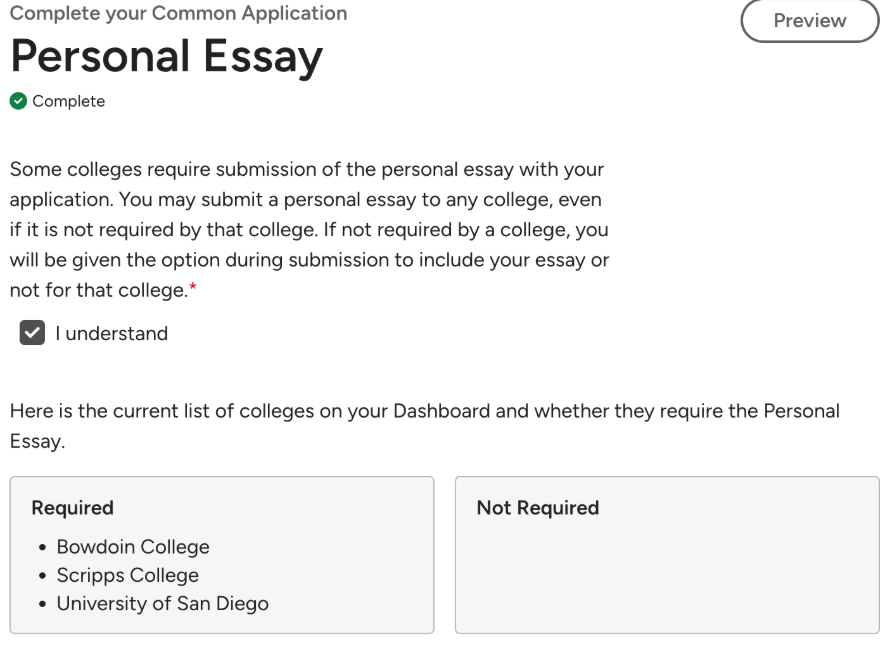Toggle the "I understand" checkbox

pyautogui.click(x=33, y=334)
